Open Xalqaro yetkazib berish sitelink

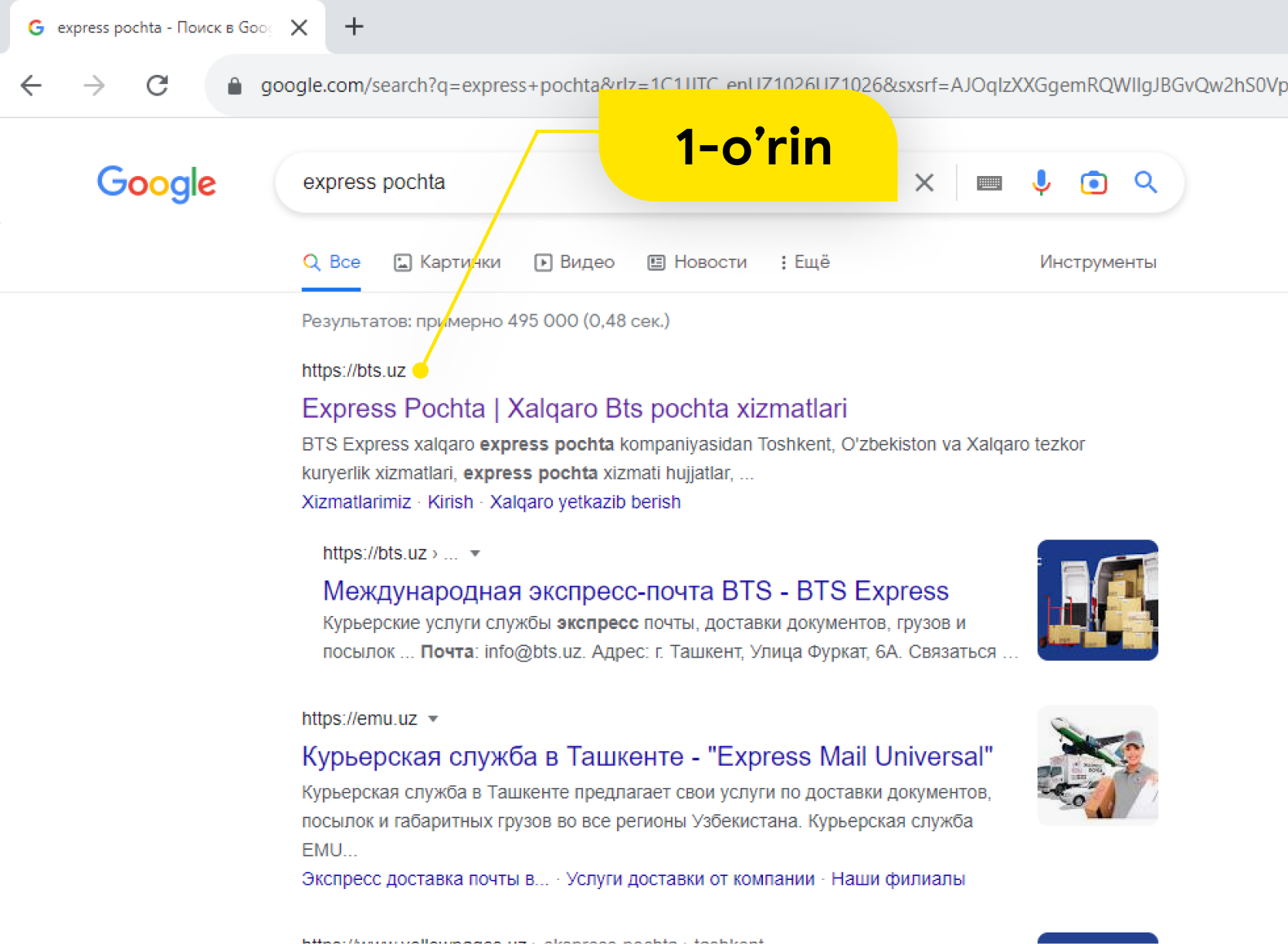click(x=585, y=502)
